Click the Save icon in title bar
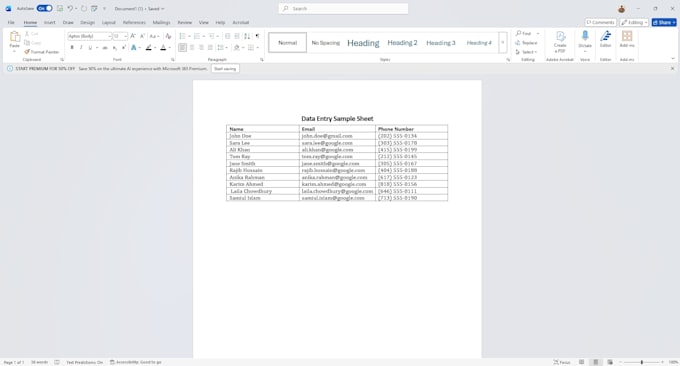 60,8
